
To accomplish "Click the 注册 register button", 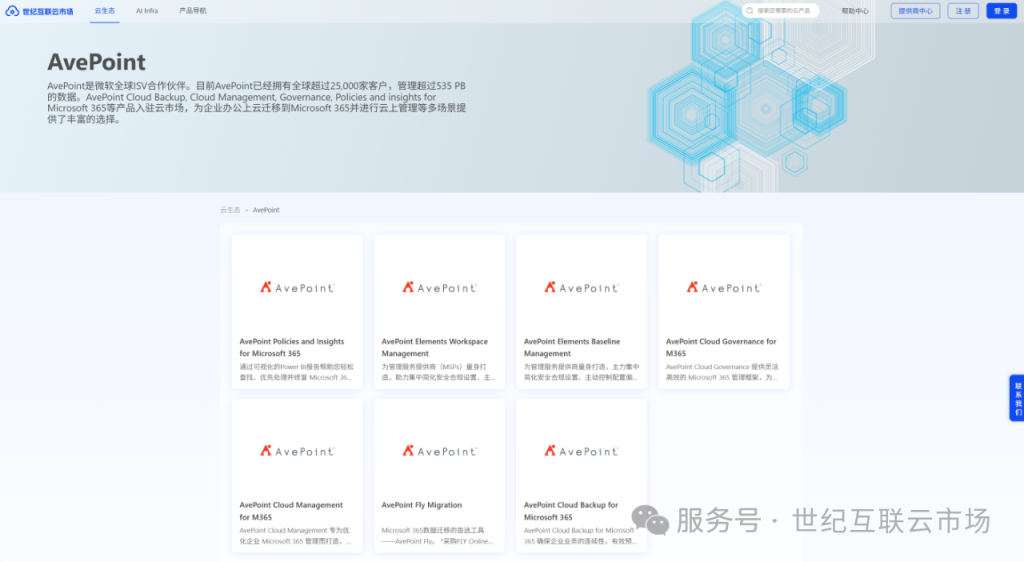I will [x=963, y=11].
